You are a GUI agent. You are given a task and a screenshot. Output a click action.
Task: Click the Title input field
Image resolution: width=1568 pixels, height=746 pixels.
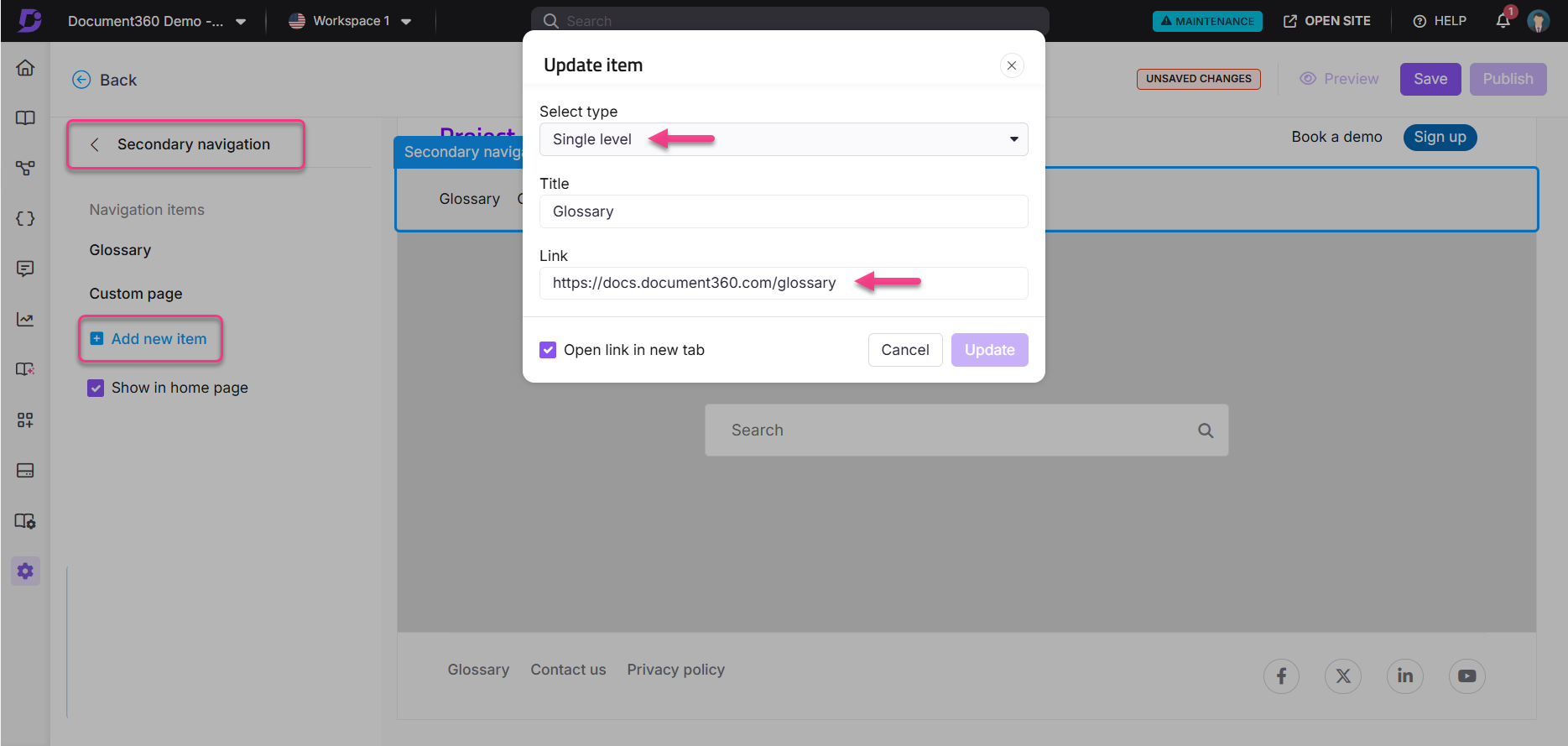[x=784, y=211]
